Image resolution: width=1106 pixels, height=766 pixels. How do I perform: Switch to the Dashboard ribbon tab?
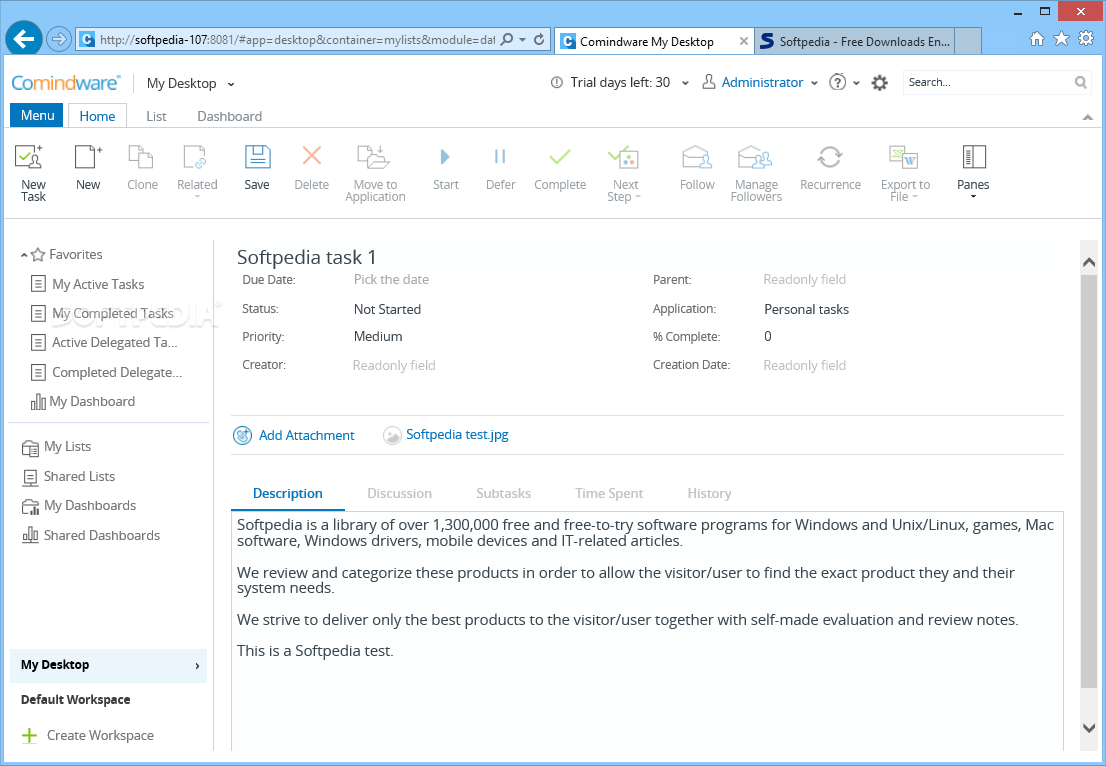229,116
